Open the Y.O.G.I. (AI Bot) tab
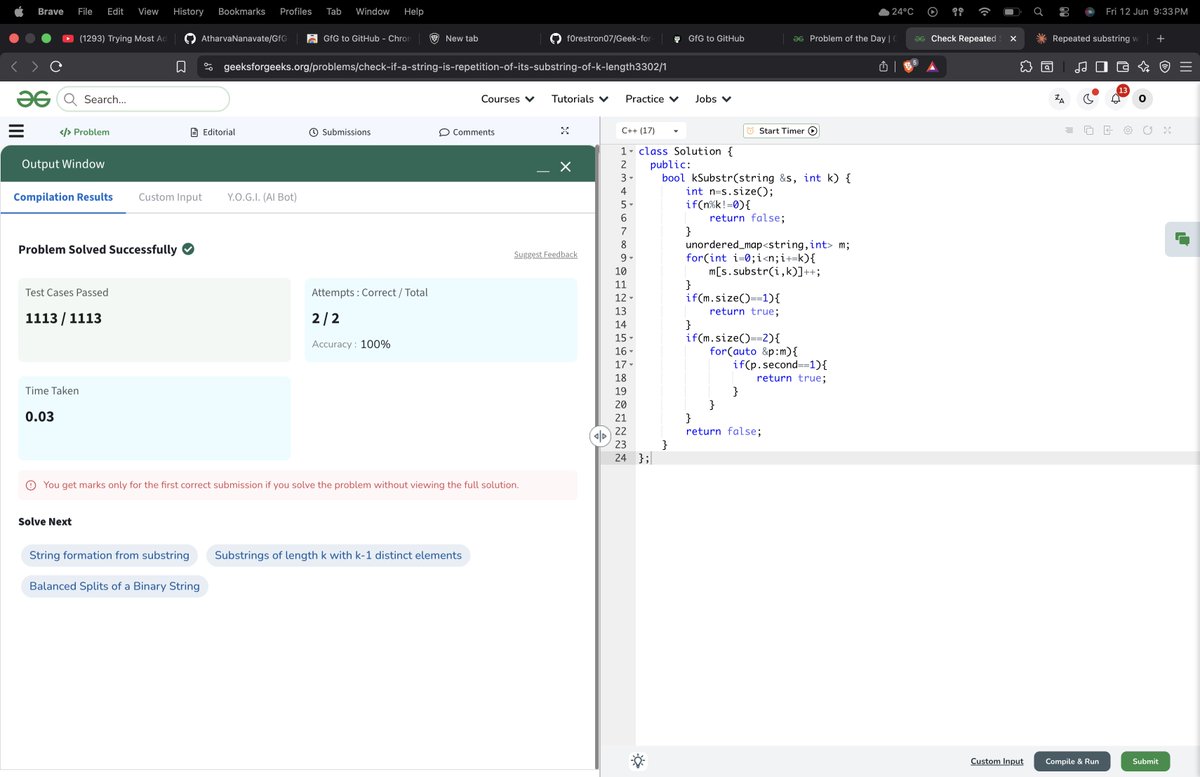1200x777 pixels. pyautogui.click(x=262, y=197)
